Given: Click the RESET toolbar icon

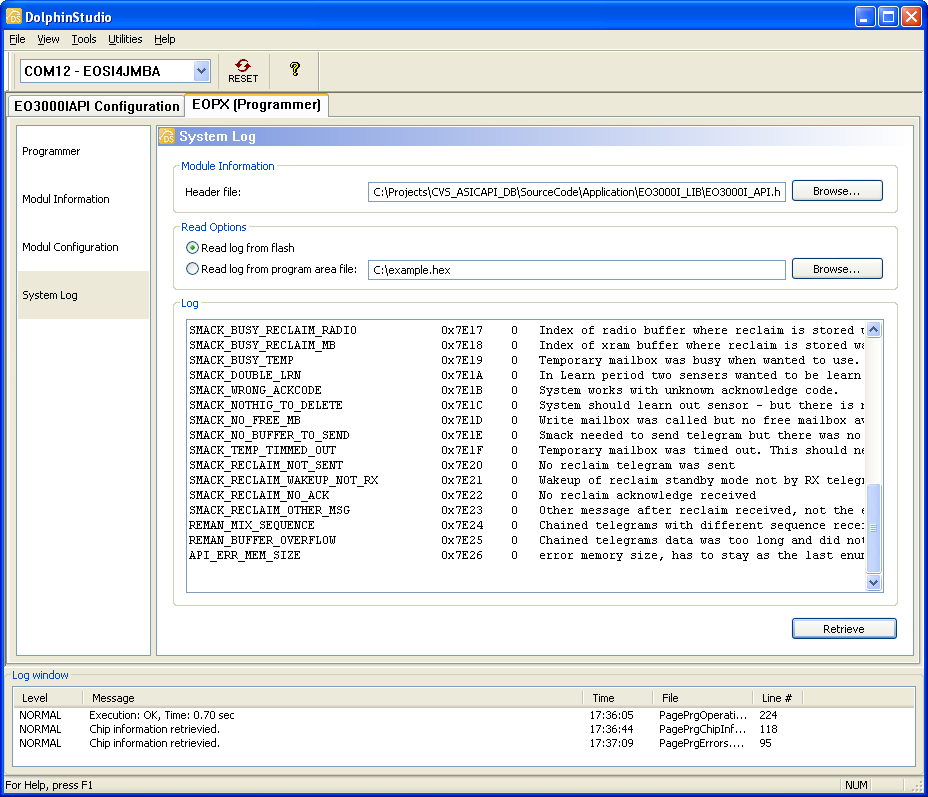Looking at the screenshot, I should [x=242, y=70].
